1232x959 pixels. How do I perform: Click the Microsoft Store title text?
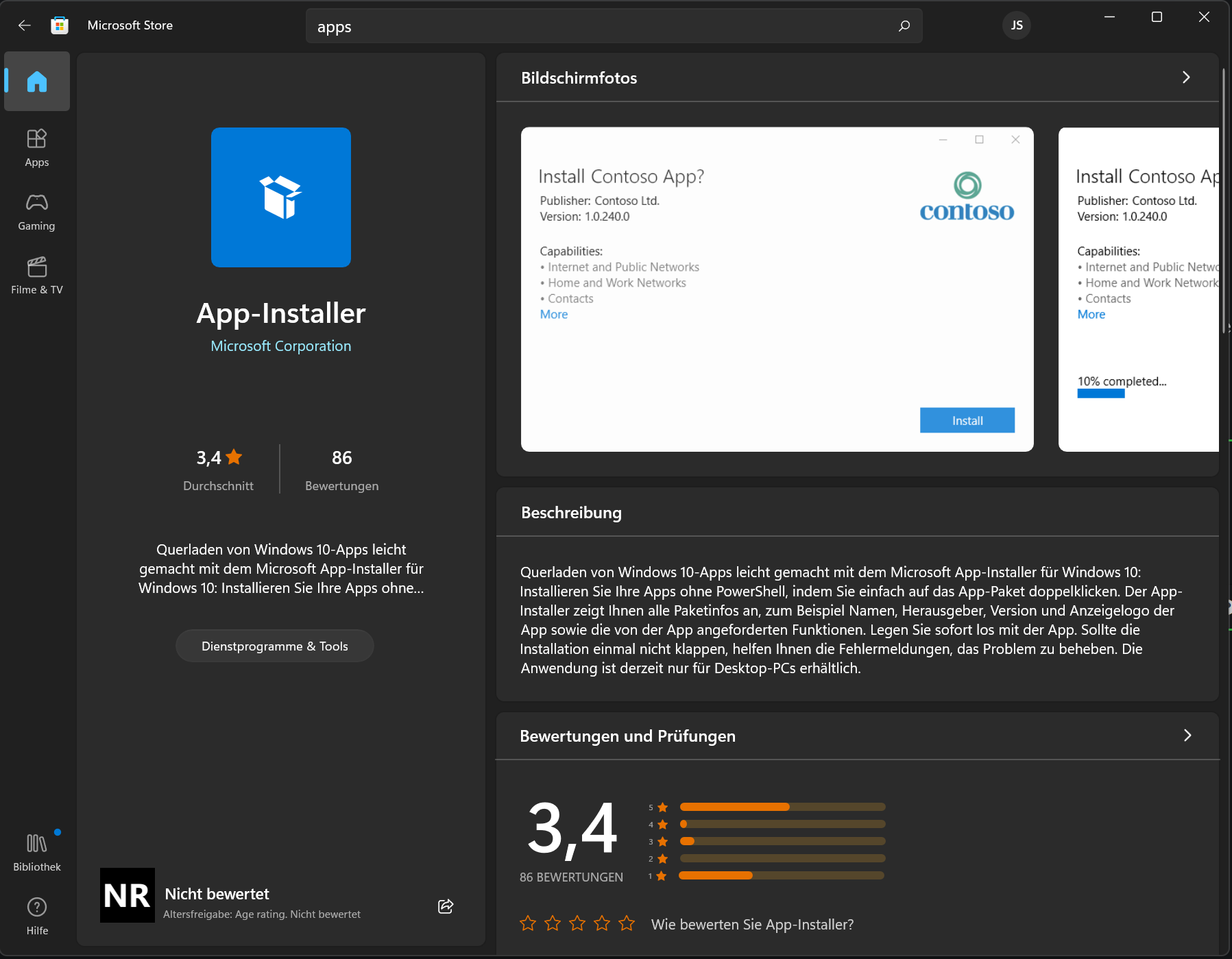130,25
